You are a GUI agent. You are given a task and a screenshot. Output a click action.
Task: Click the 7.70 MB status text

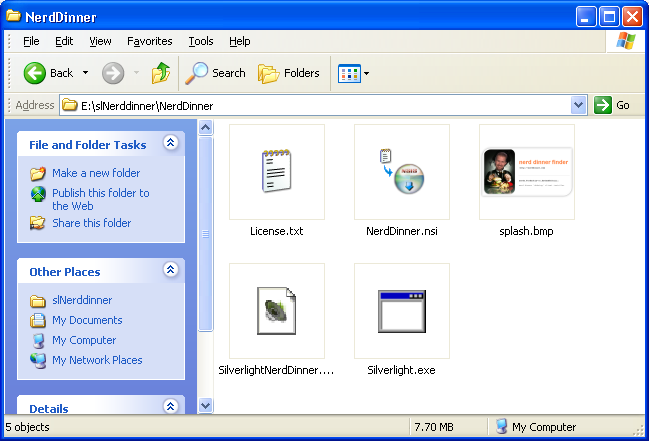pyautogui.click(x=434, y=427)
